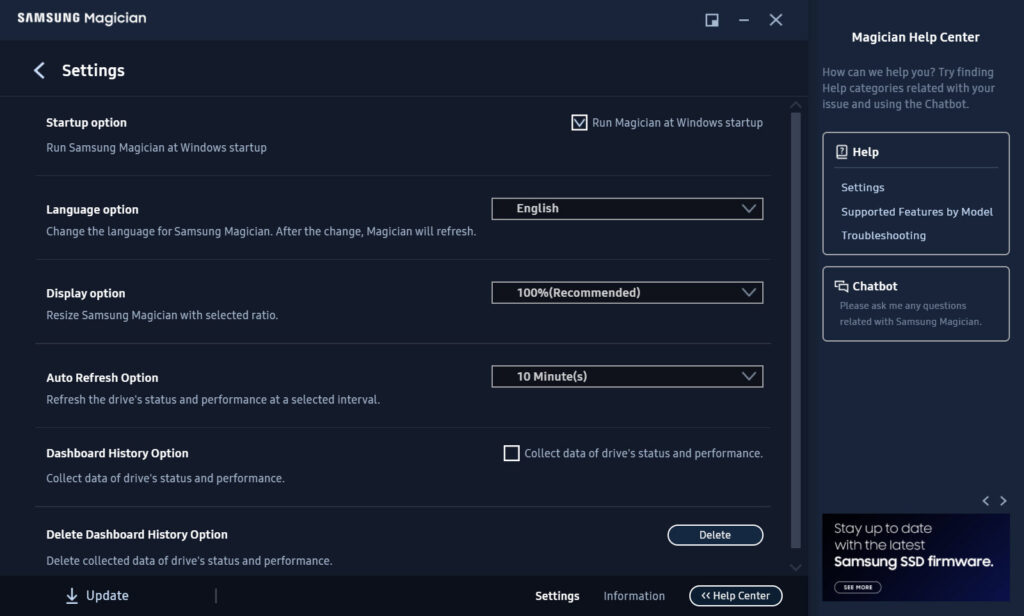Click the Delete Dashboard History Option heading
Screen dimensions: 1024x616
(x=136, y=534)
